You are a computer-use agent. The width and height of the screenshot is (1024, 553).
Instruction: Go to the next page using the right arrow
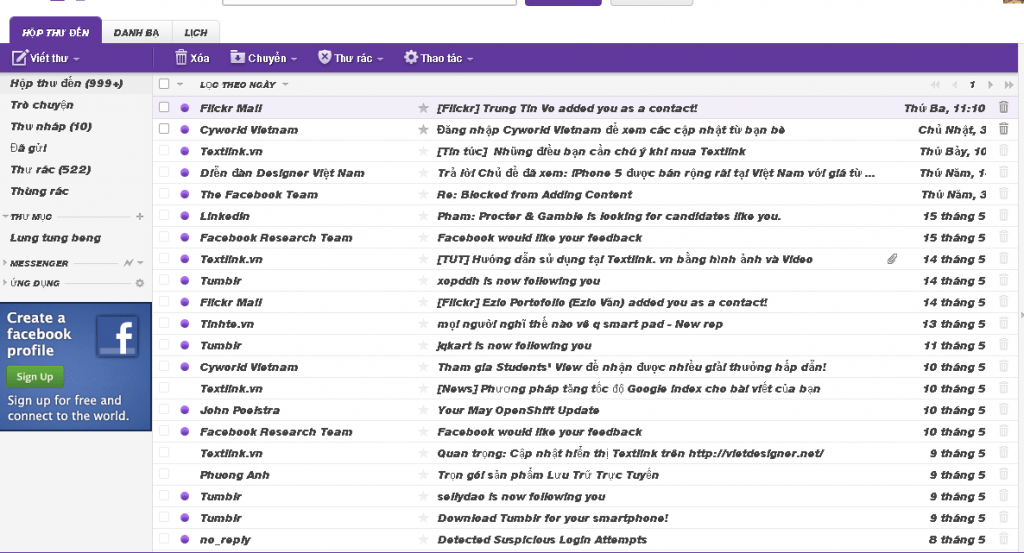point(990,85)
